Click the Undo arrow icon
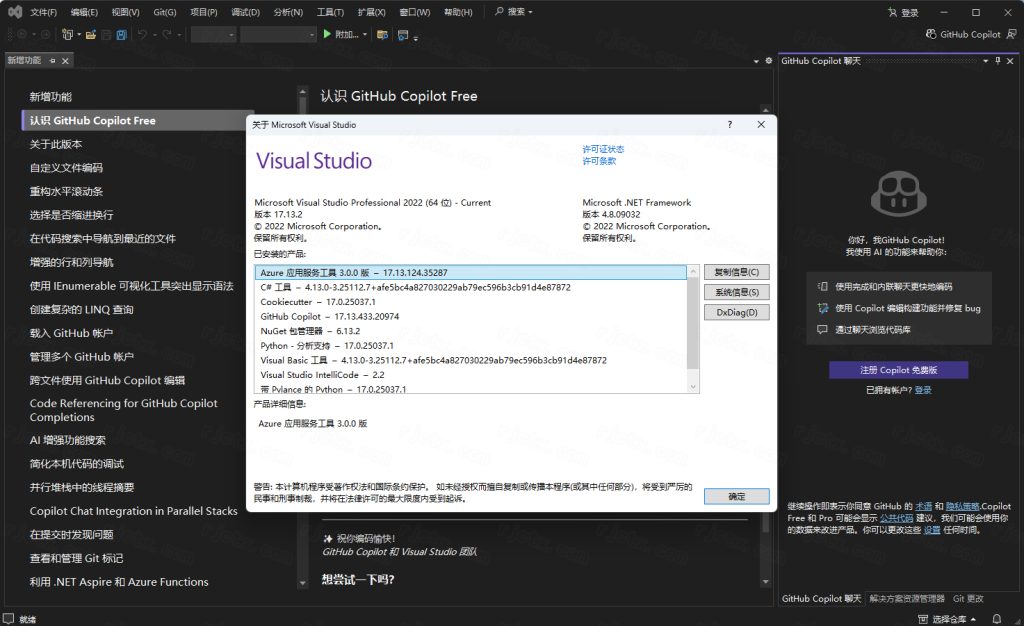 click(142, 35)
